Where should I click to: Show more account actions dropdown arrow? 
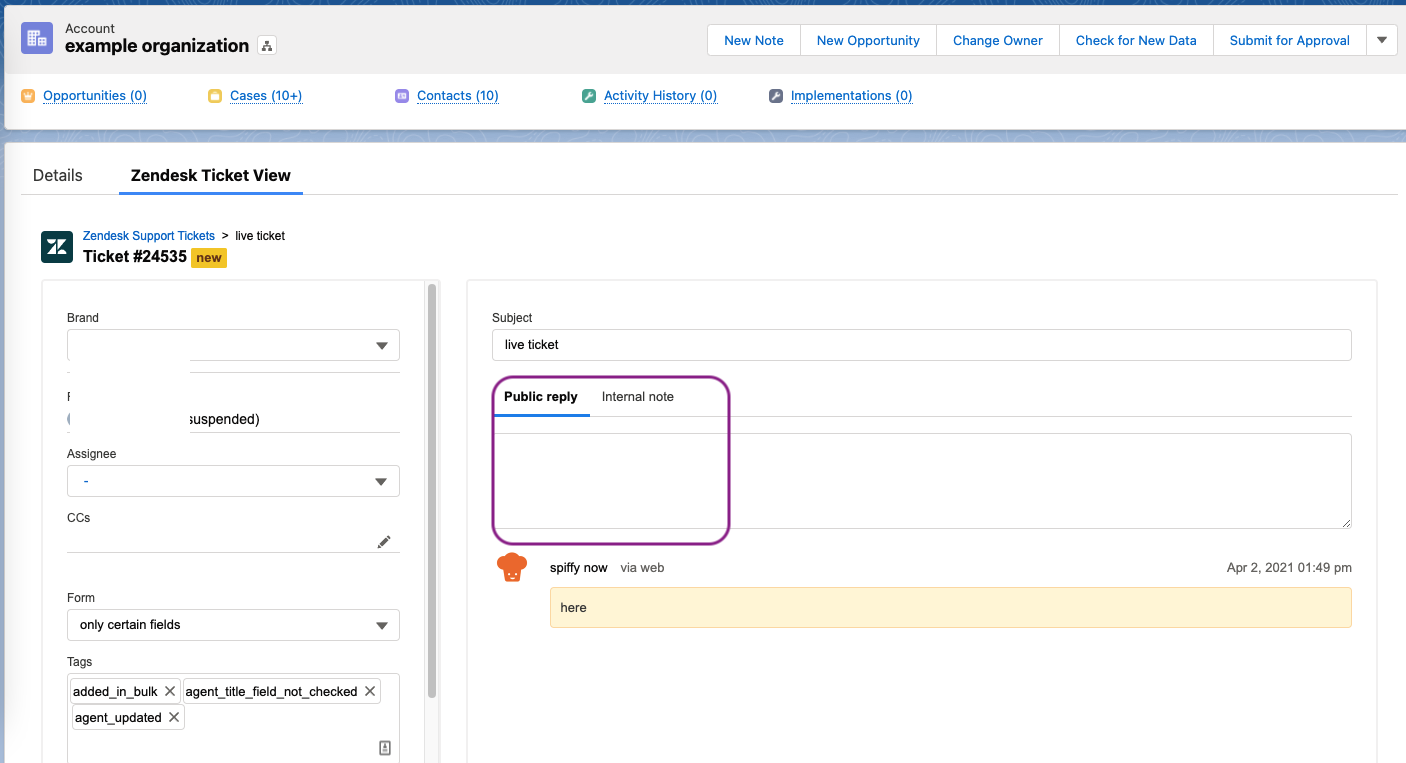(x=1381, y=41)
